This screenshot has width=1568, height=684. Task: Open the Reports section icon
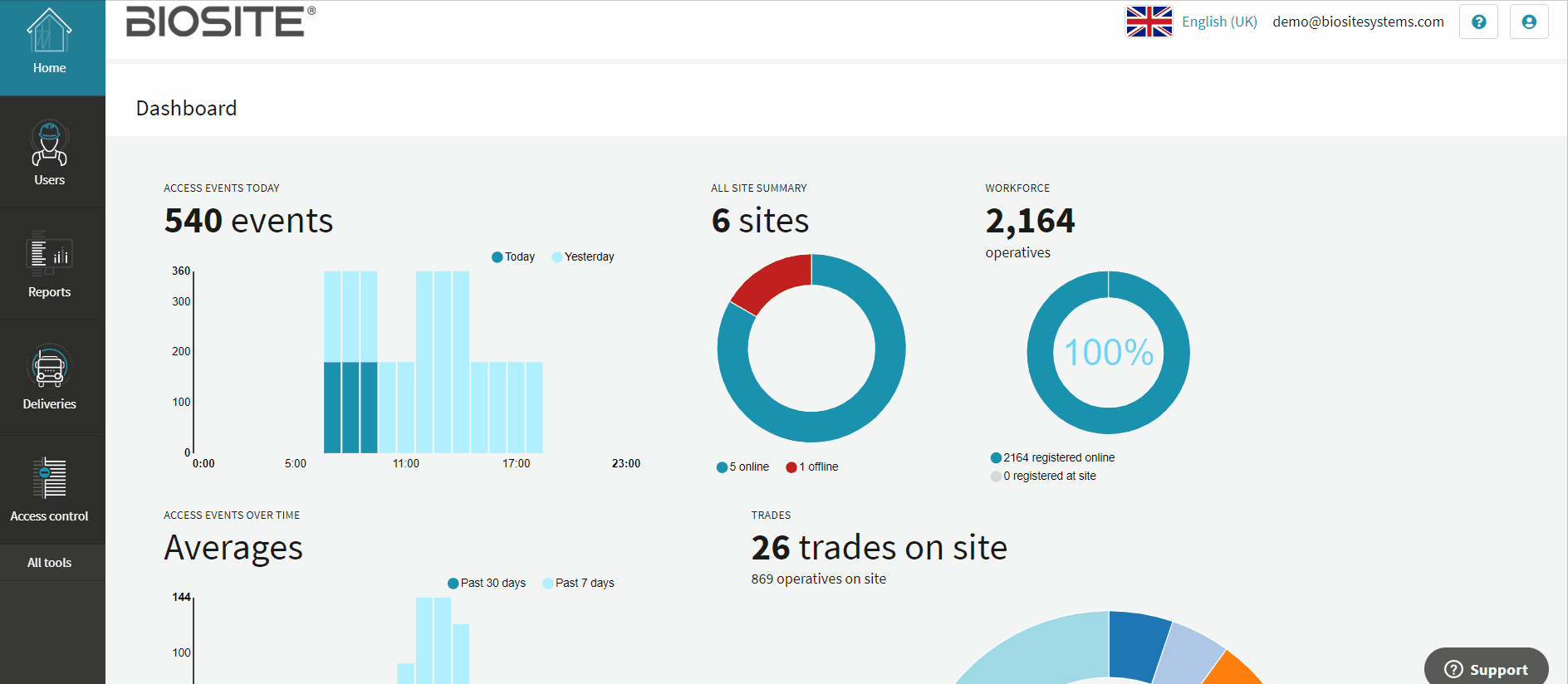50,254
